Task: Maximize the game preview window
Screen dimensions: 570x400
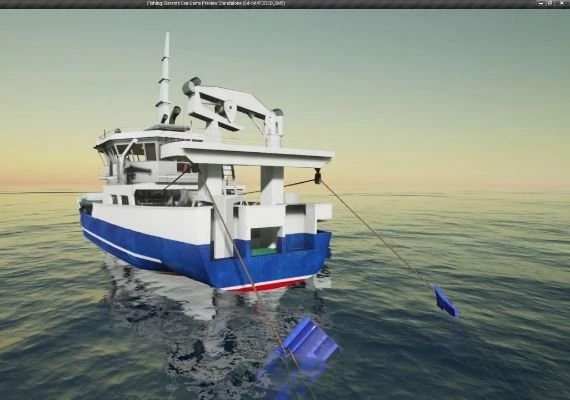Action: [550, 3]
